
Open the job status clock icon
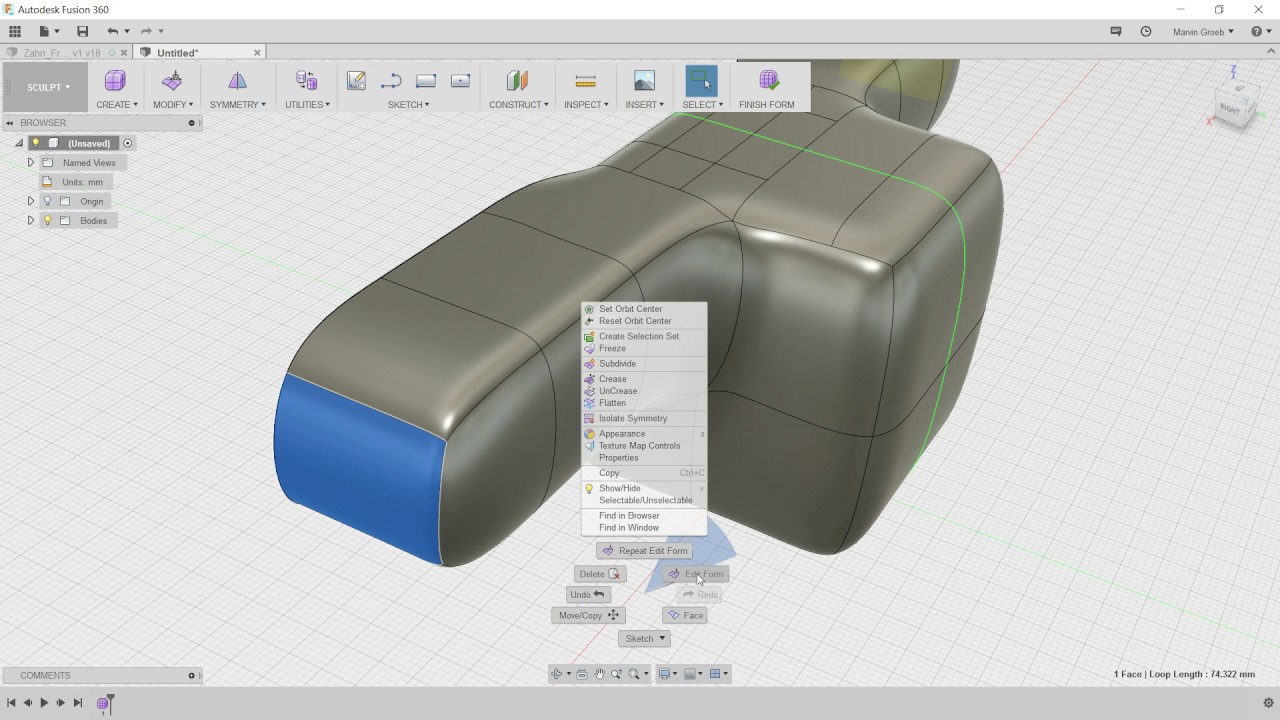1146,32
